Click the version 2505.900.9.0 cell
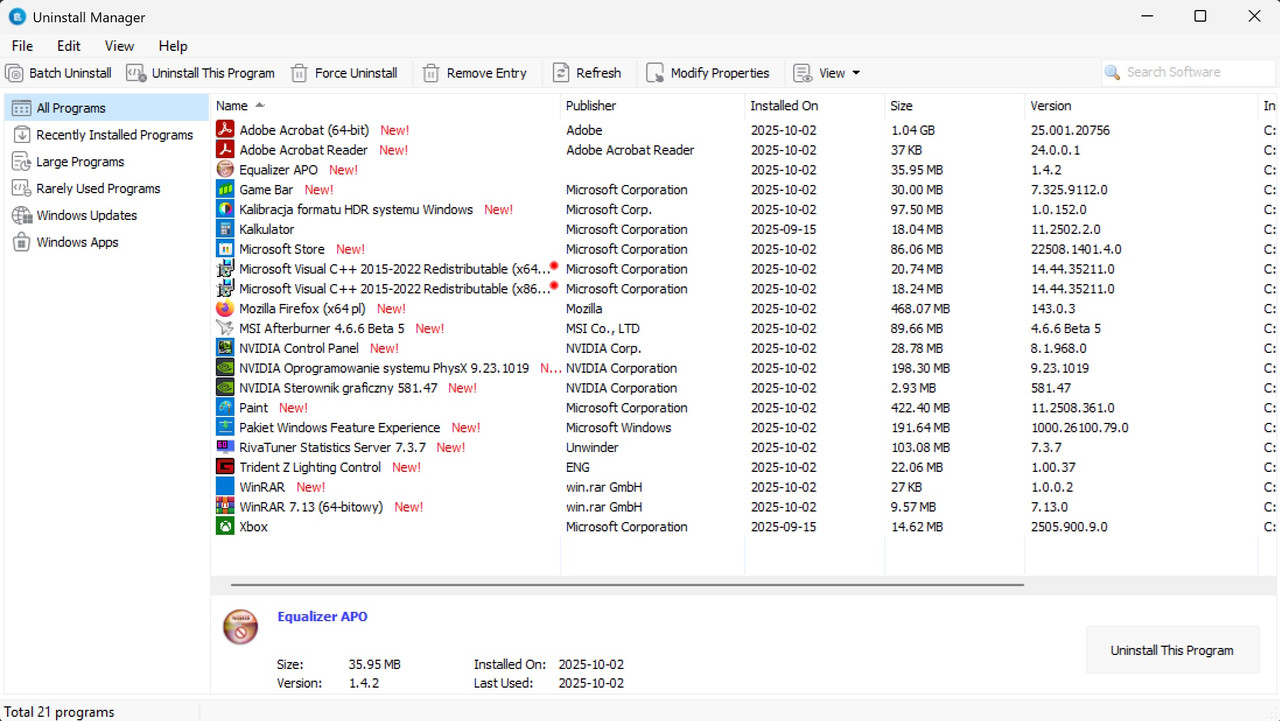This screenshot has width=1280, height=721. point(1069,527)
